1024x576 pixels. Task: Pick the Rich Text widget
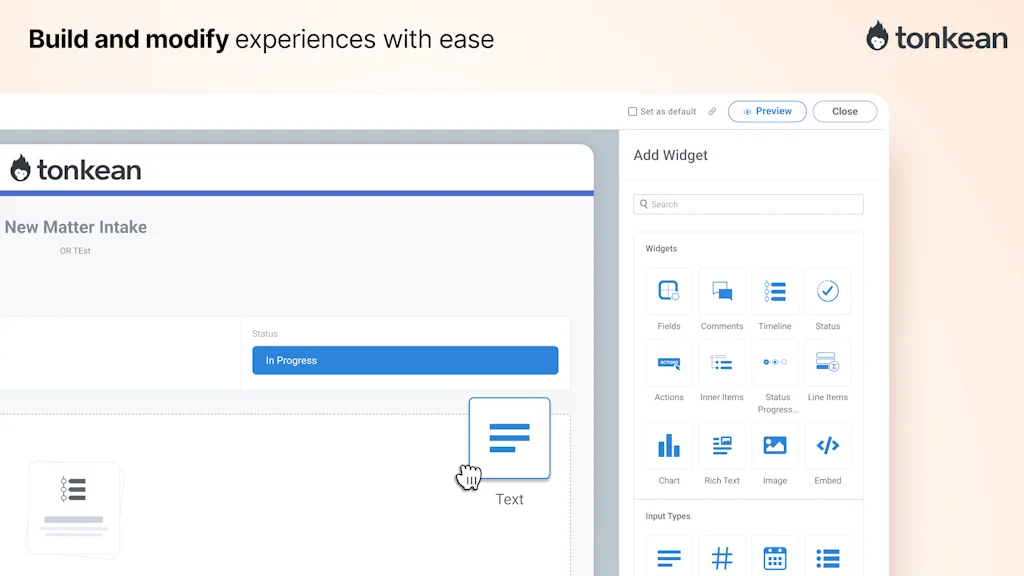pyautogui.click(x=722, y=446)
